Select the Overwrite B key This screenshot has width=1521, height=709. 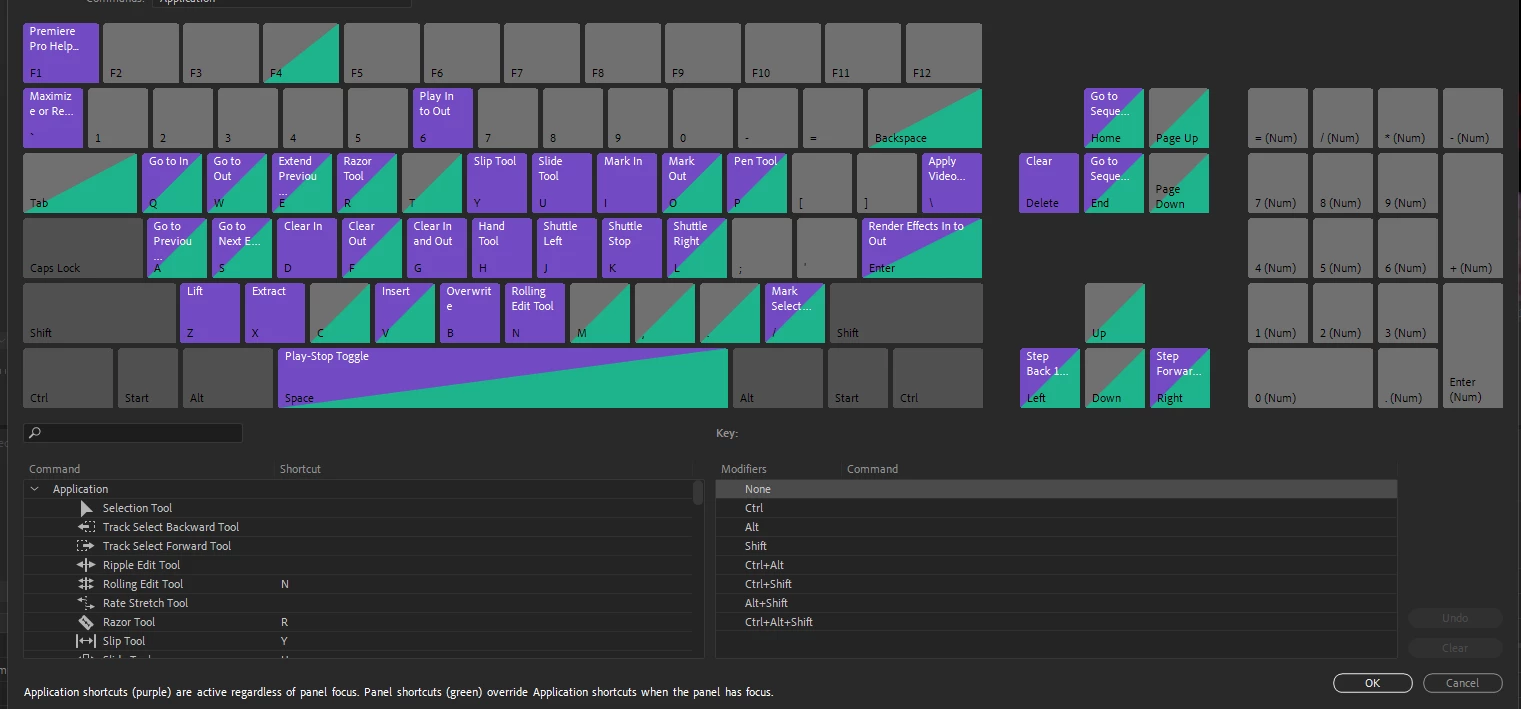coord(470,313)
